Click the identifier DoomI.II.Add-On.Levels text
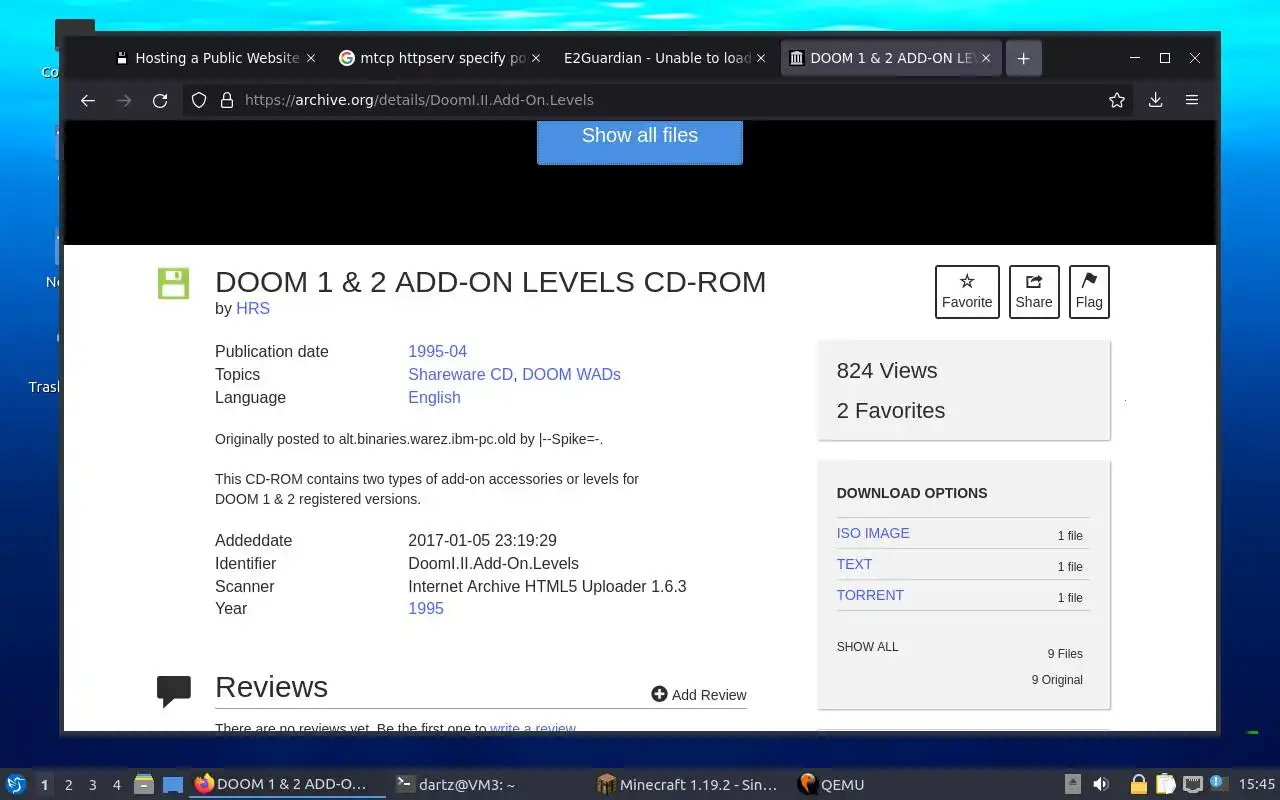This screenshot has width=1280, height=800. click(x=493, y=564)
